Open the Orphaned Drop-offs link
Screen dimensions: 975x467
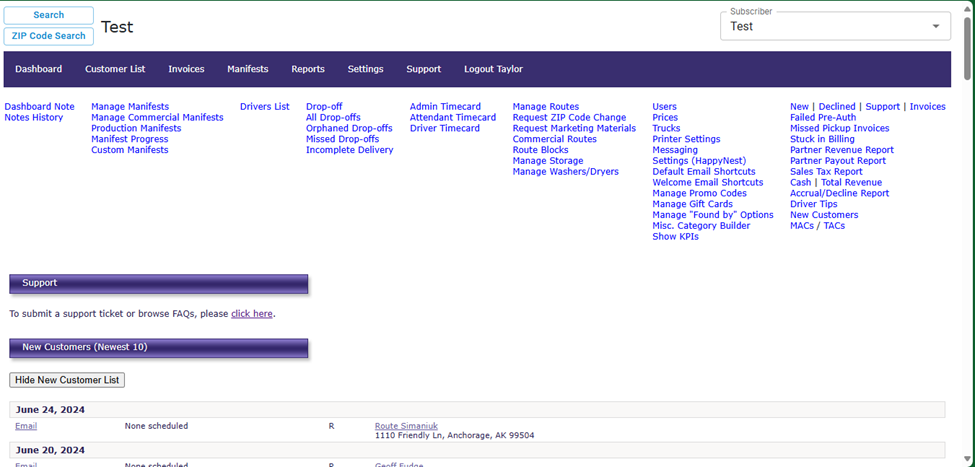349,129
